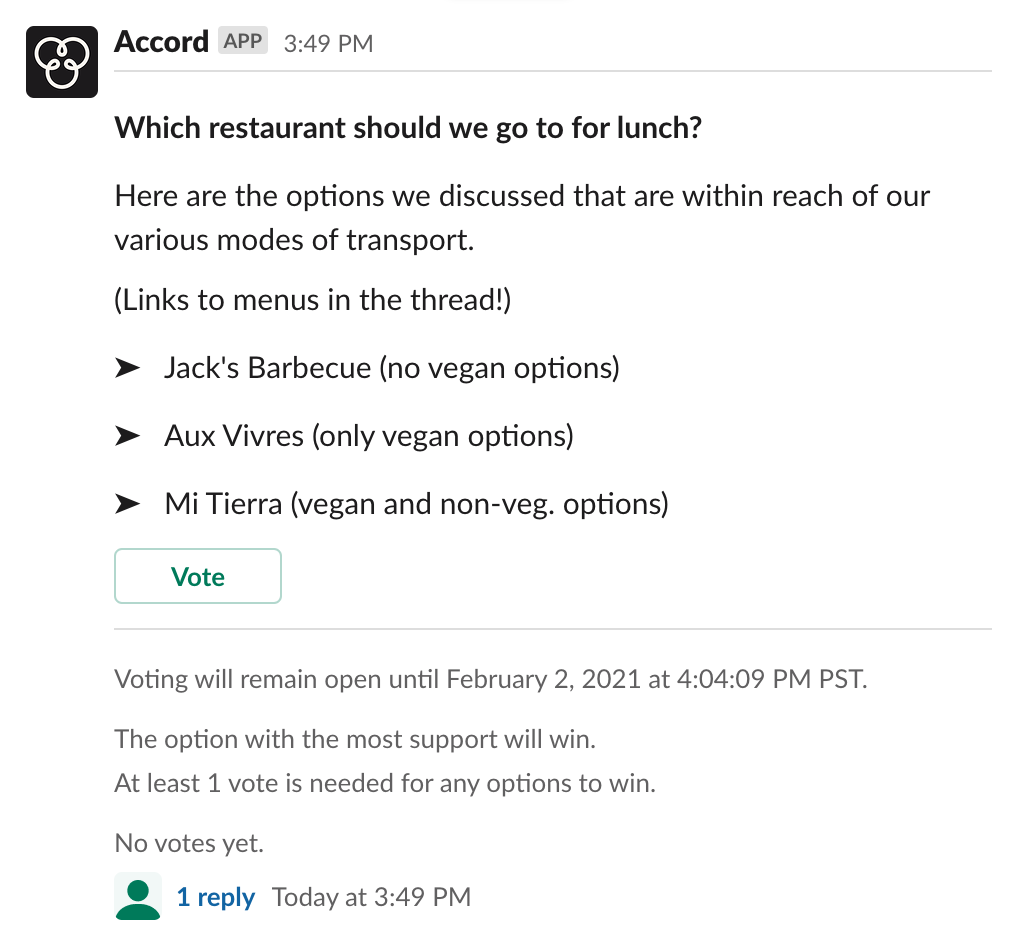Viewport: 1030px width, 946px height.
Task: Expand the thread with menu links
Action: point(216,896)
